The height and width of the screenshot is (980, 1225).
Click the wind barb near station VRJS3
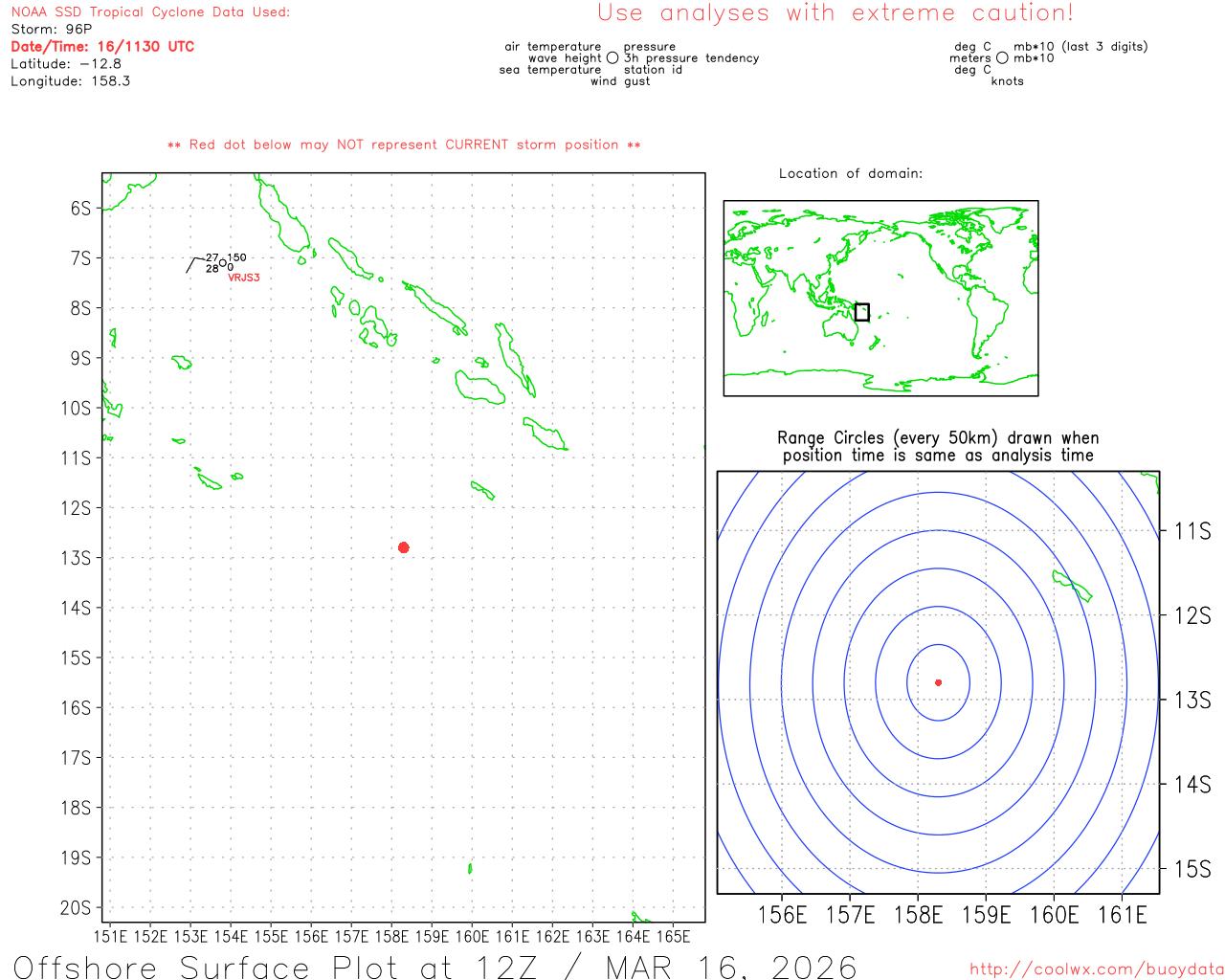[x=193, y=264]
